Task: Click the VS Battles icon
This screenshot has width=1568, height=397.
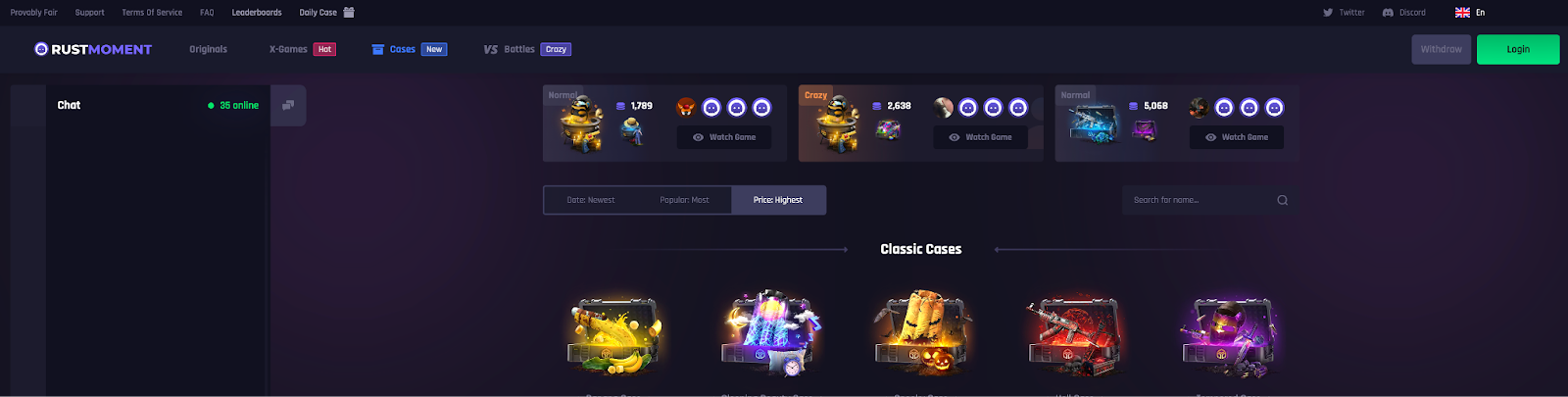Action: (x=491, y=49)
